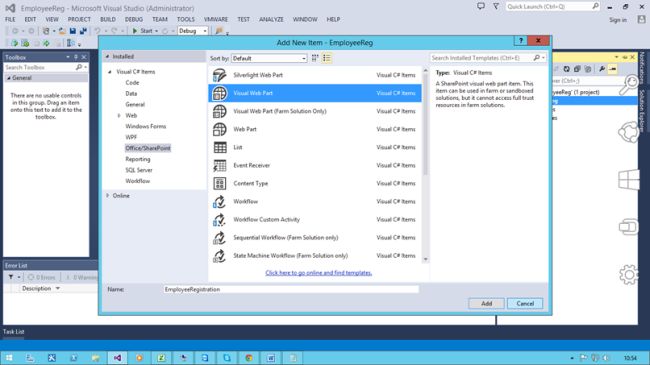Select the Silverlight Web Part template icon
The height and width of the screenshot is (365, 650).
click(220, 75)
